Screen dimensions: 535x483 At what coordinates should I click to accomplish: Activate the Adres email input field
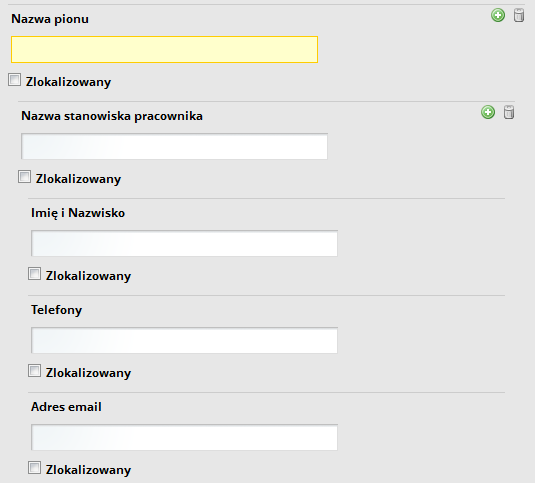184,437
